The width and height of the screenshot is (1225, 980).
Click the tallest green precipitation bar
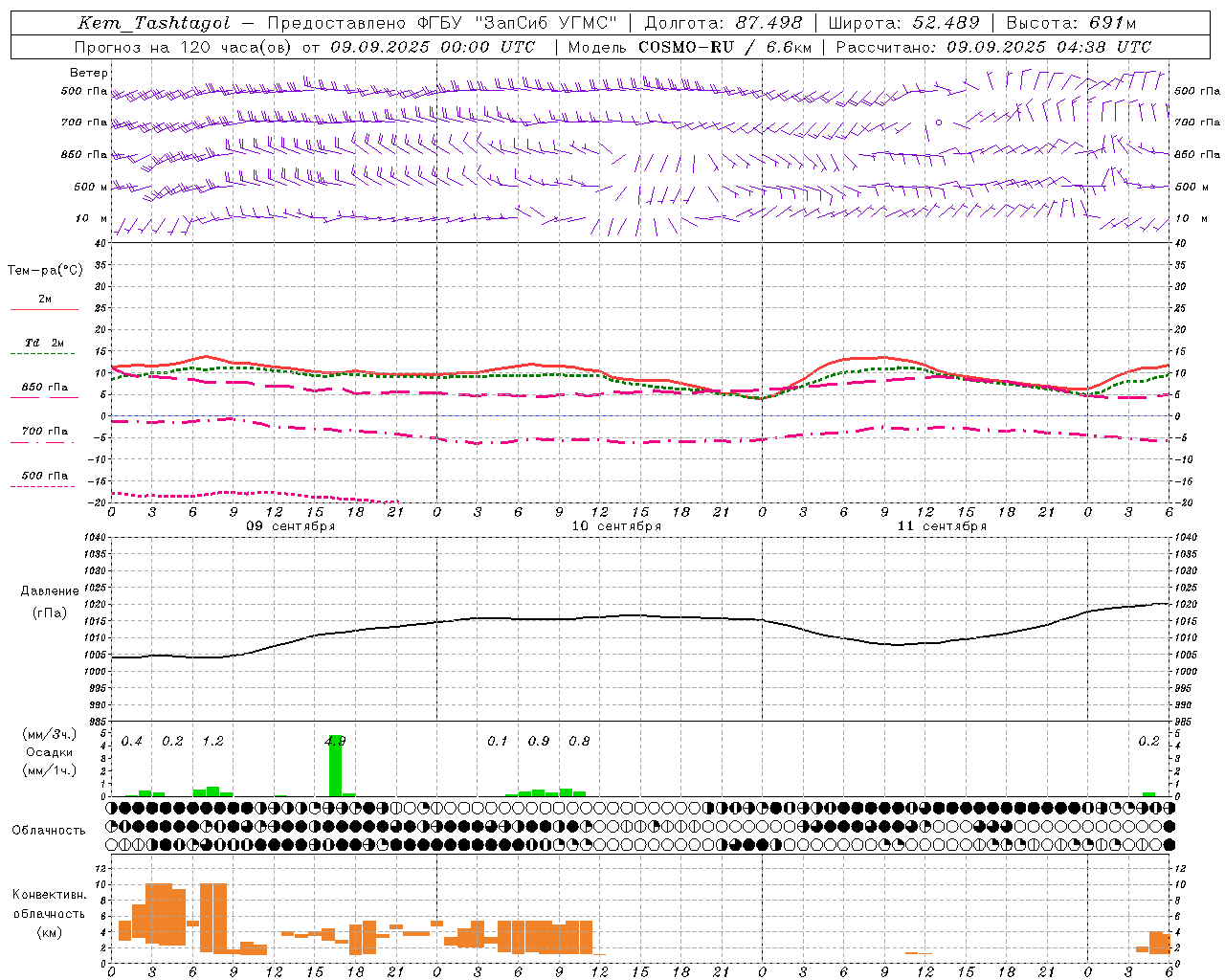point(335,766)
